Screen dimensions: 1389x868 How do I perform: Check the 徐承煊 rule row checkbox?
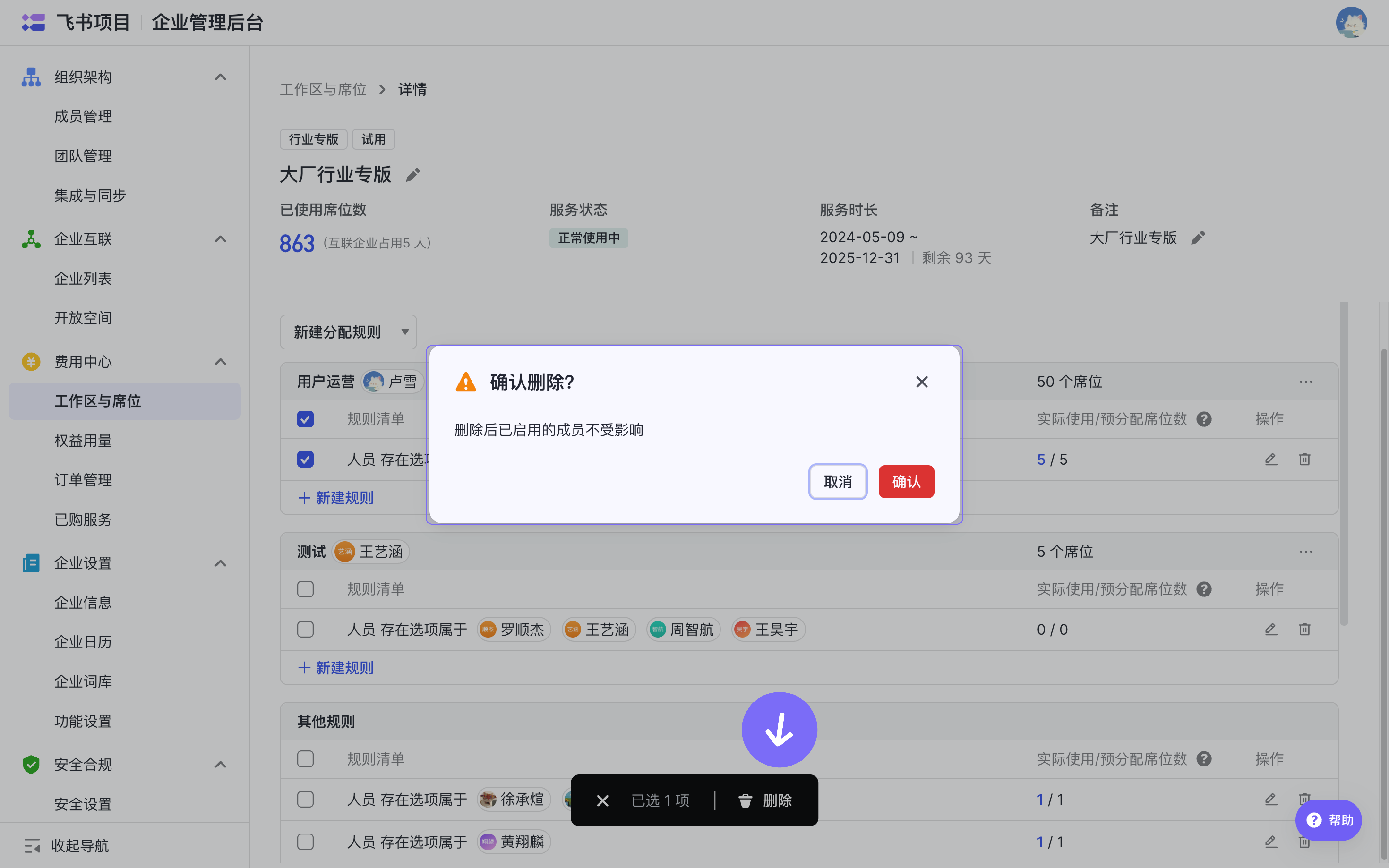[305, 799]
